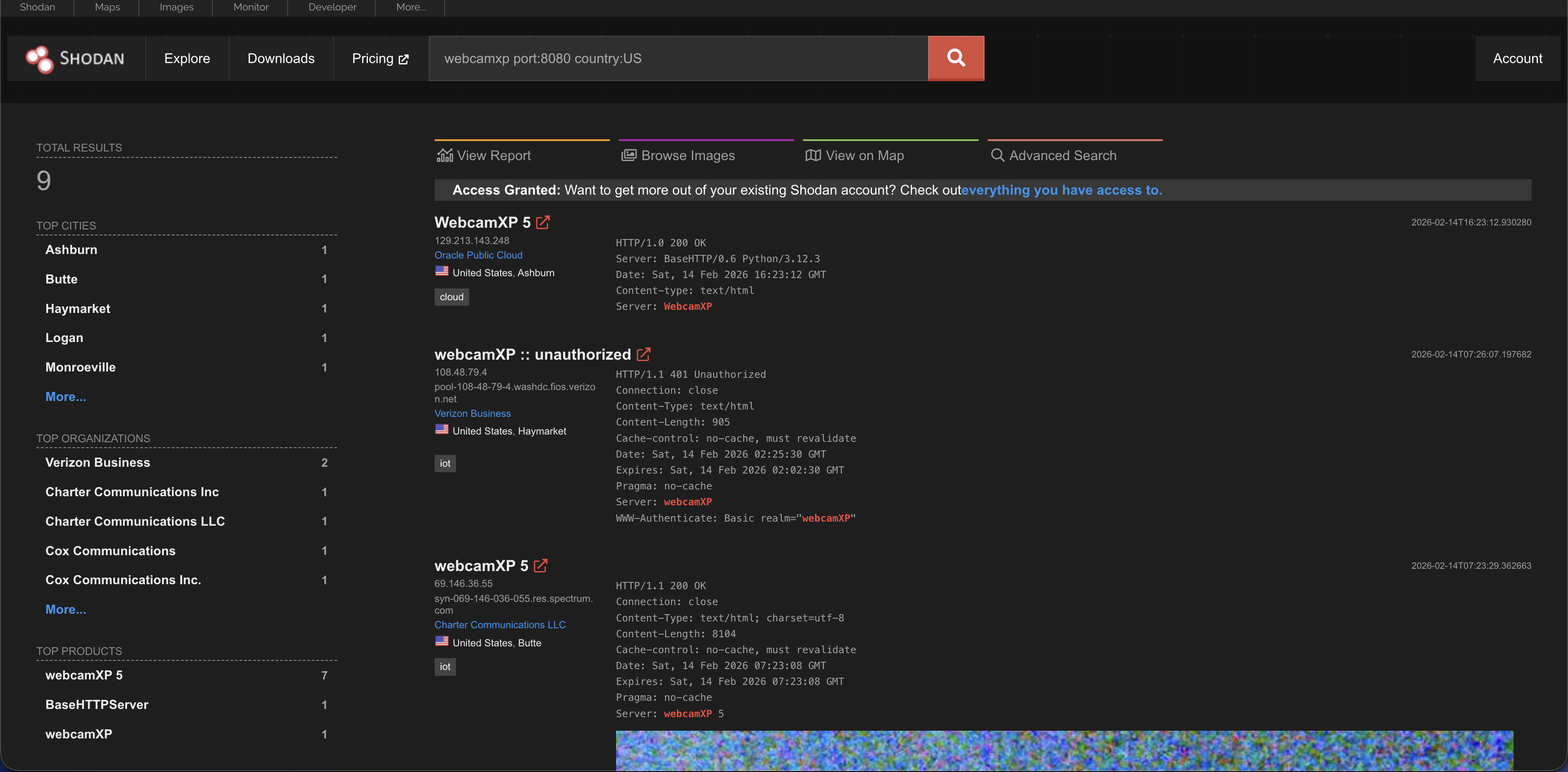Click the red search magnifier button
Viewport: 1568px width, 772px height.
(x=955, y=59)
